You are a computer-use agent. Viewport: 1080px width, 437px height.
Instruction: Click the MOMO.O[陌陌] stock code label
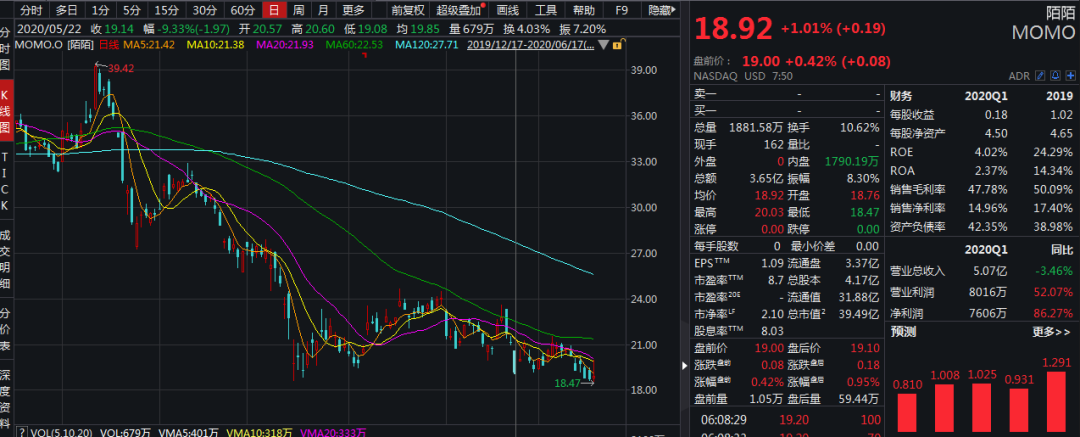click(55, 45)
